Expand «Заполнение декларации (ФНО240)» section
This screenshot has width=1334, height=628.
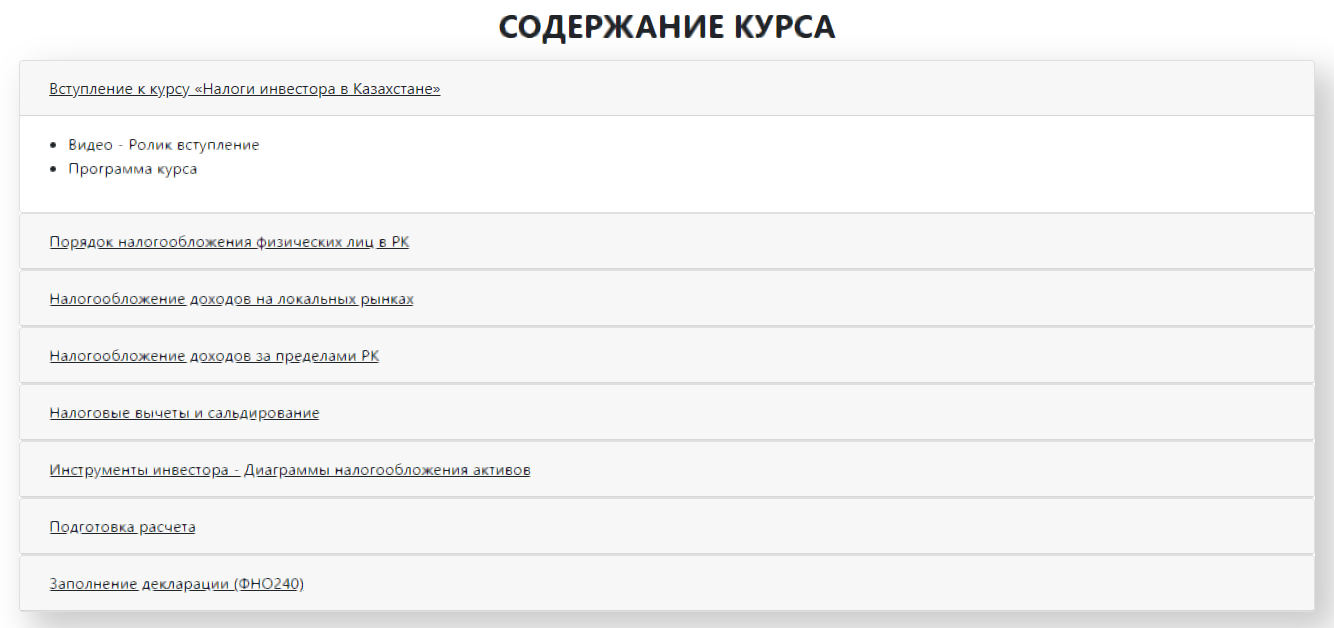pos(176,584)
